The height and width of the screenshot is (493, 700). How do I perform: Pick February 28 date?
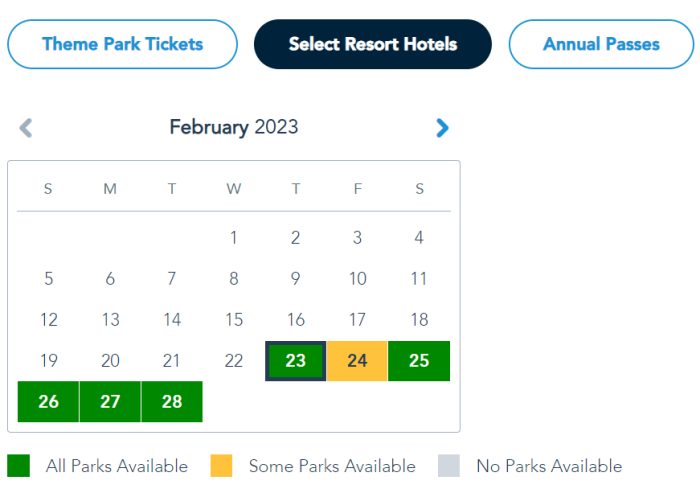point(172,402)
